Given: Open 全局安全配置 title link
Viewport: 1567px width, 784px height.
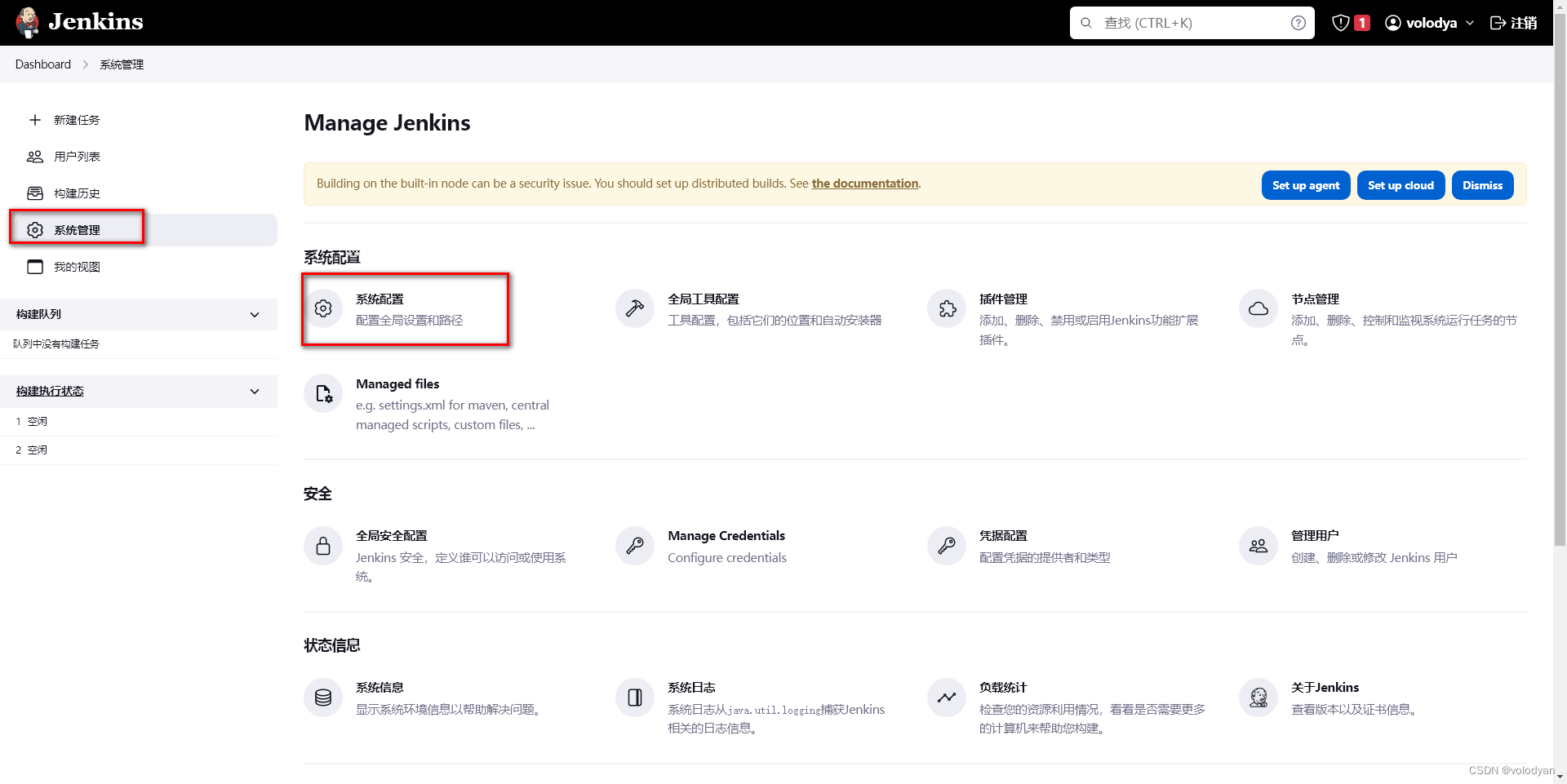Looking at the screenshot, I should 392,536.
